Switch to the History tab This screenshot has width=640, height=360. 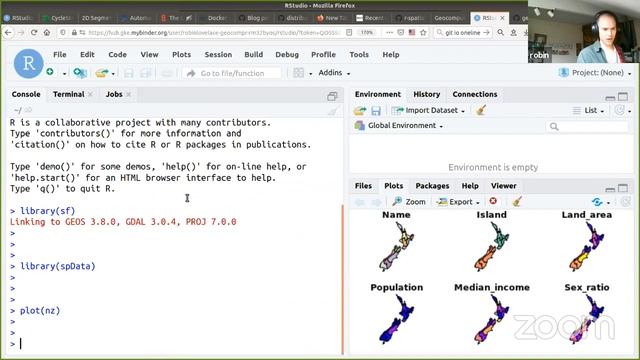(x=427, y=94)
